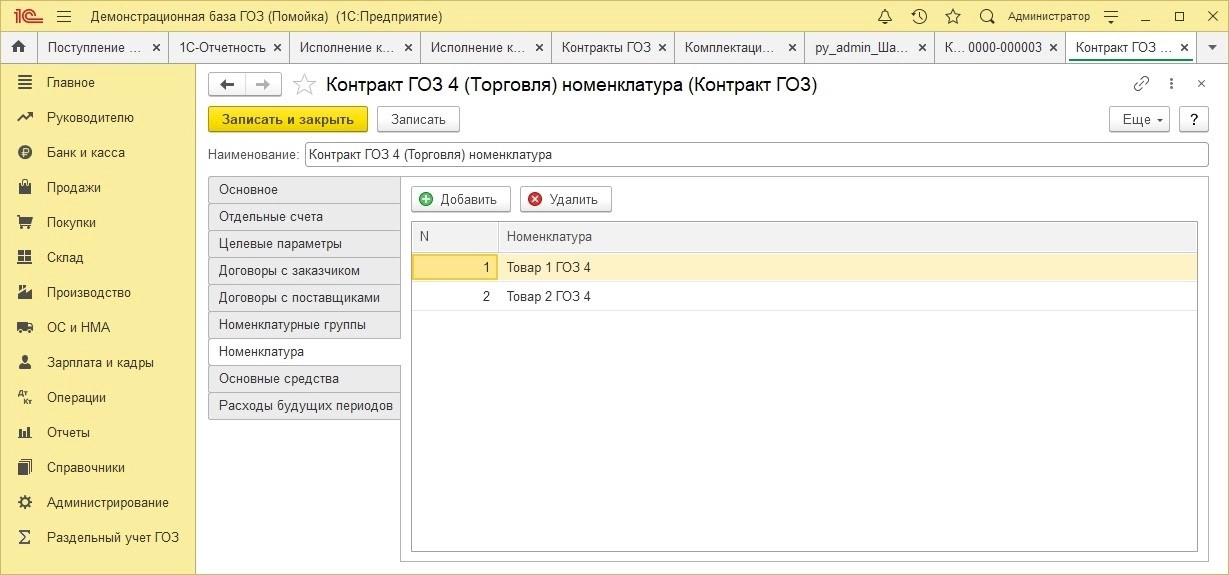This screenshot has height=575, width=1229.
Task: Add form to favorites star
Action: click(305, 85)
